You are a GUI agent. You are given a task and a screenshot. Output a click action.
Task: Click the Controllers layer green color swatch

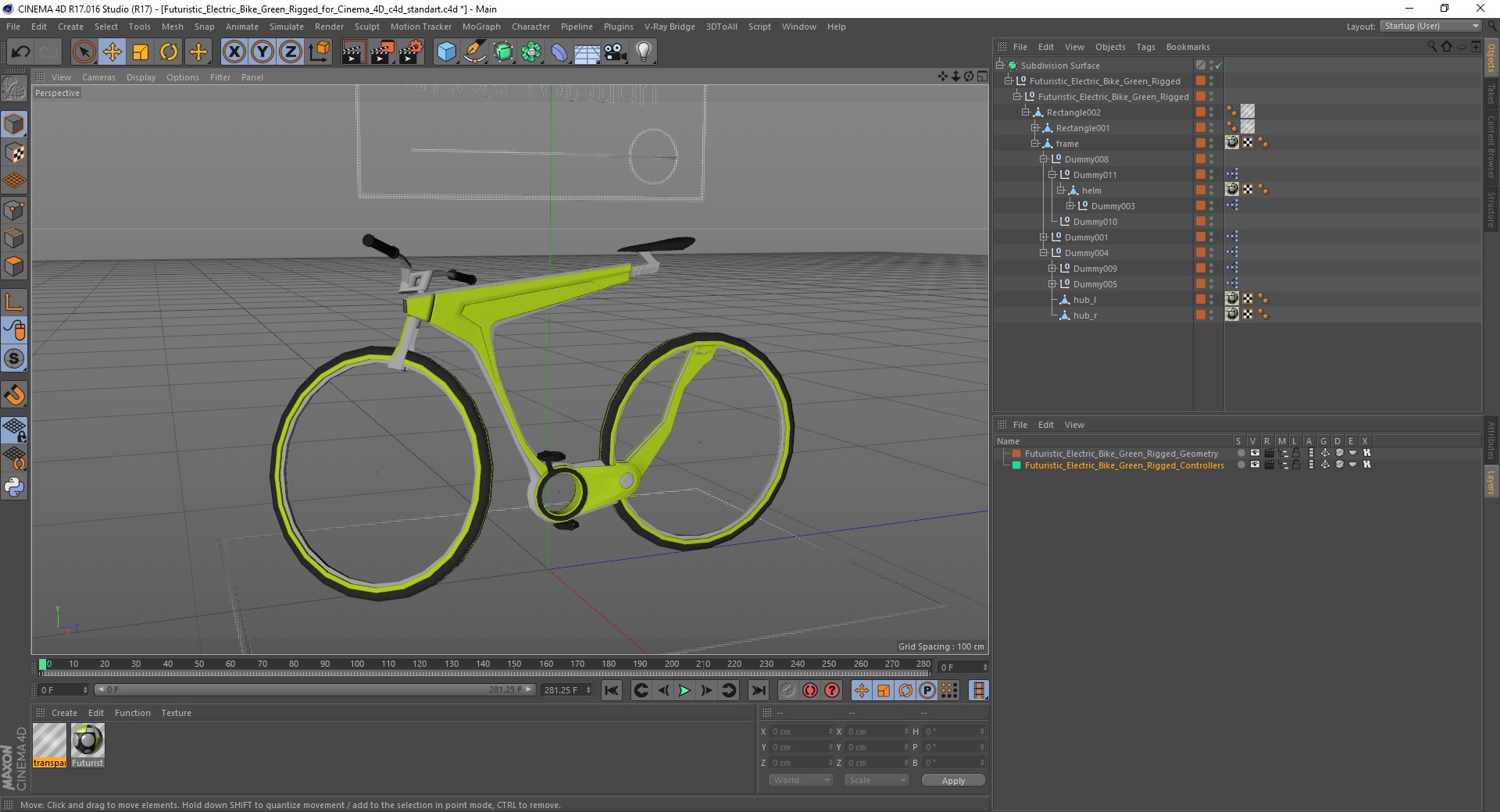pyautogui.click(x=1016, y=465)
